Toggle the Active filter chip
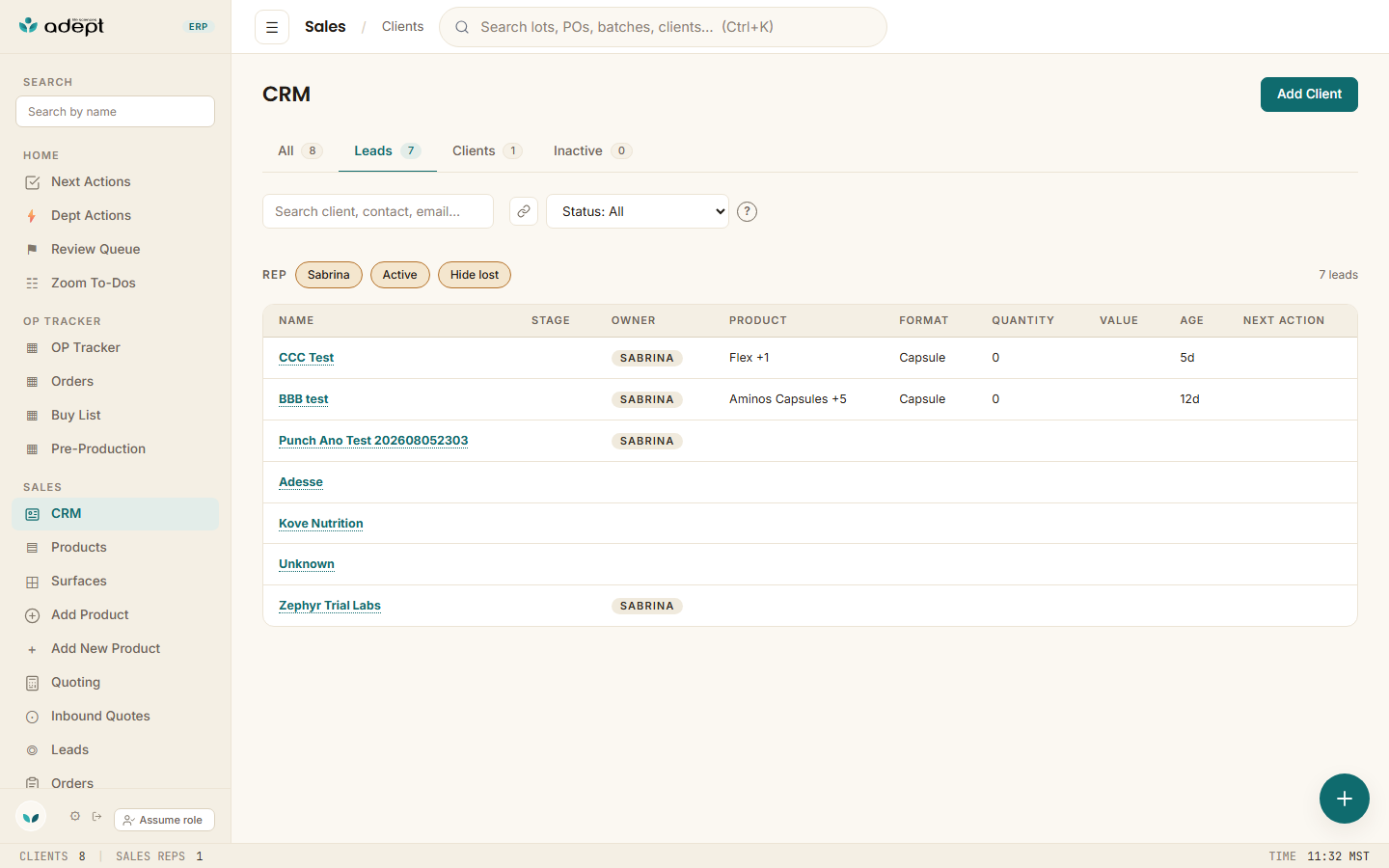This screenshot has height=868, width=1389. point(399,275)
